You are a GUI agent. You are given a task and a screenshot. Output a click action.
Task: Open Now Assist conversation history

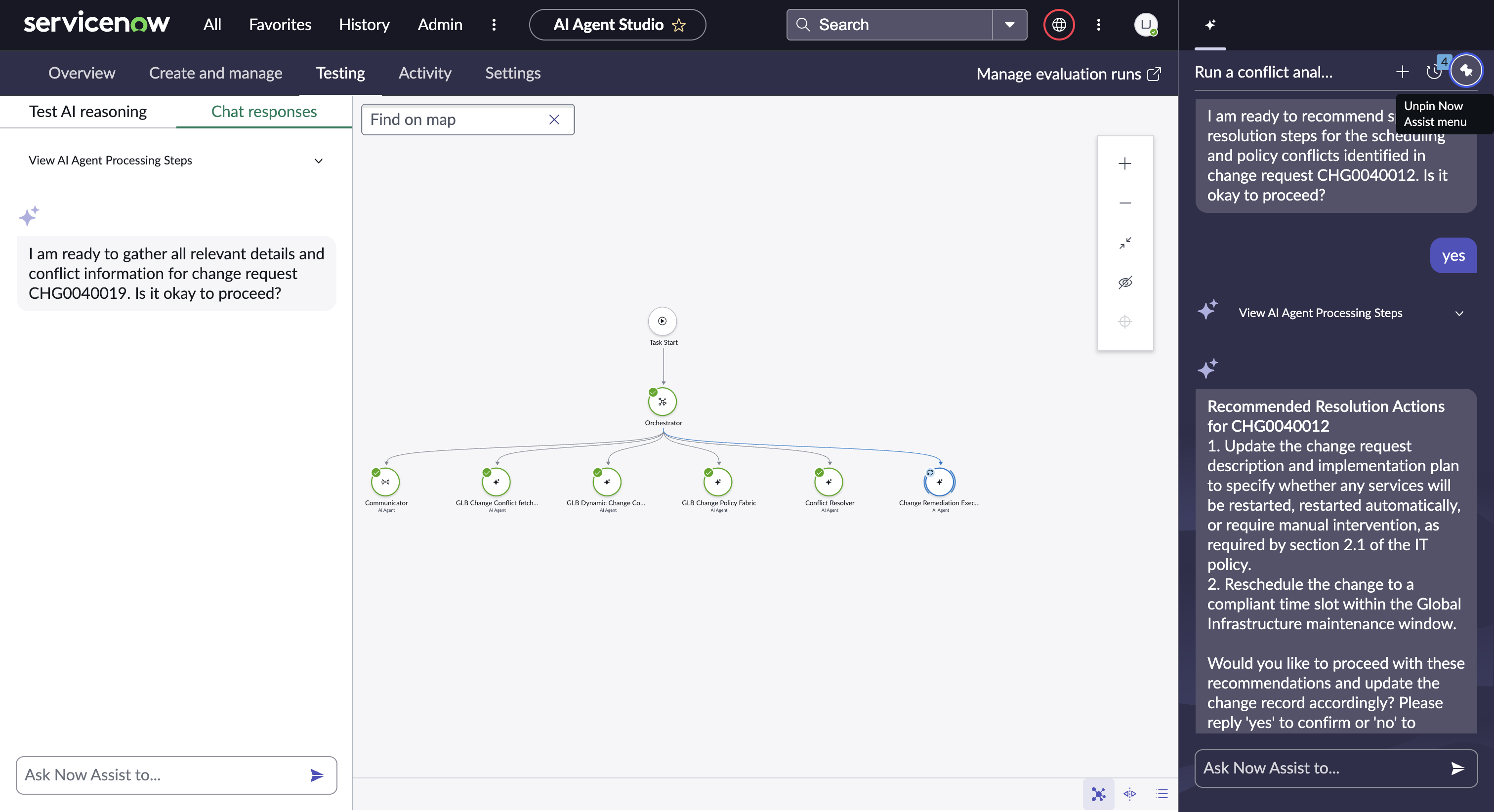1434,71
